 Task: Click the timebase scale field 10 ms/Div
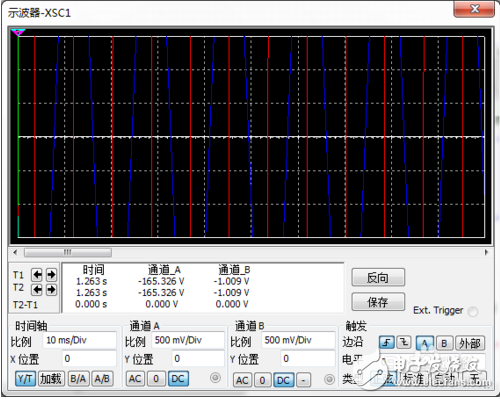click(80, 340)
